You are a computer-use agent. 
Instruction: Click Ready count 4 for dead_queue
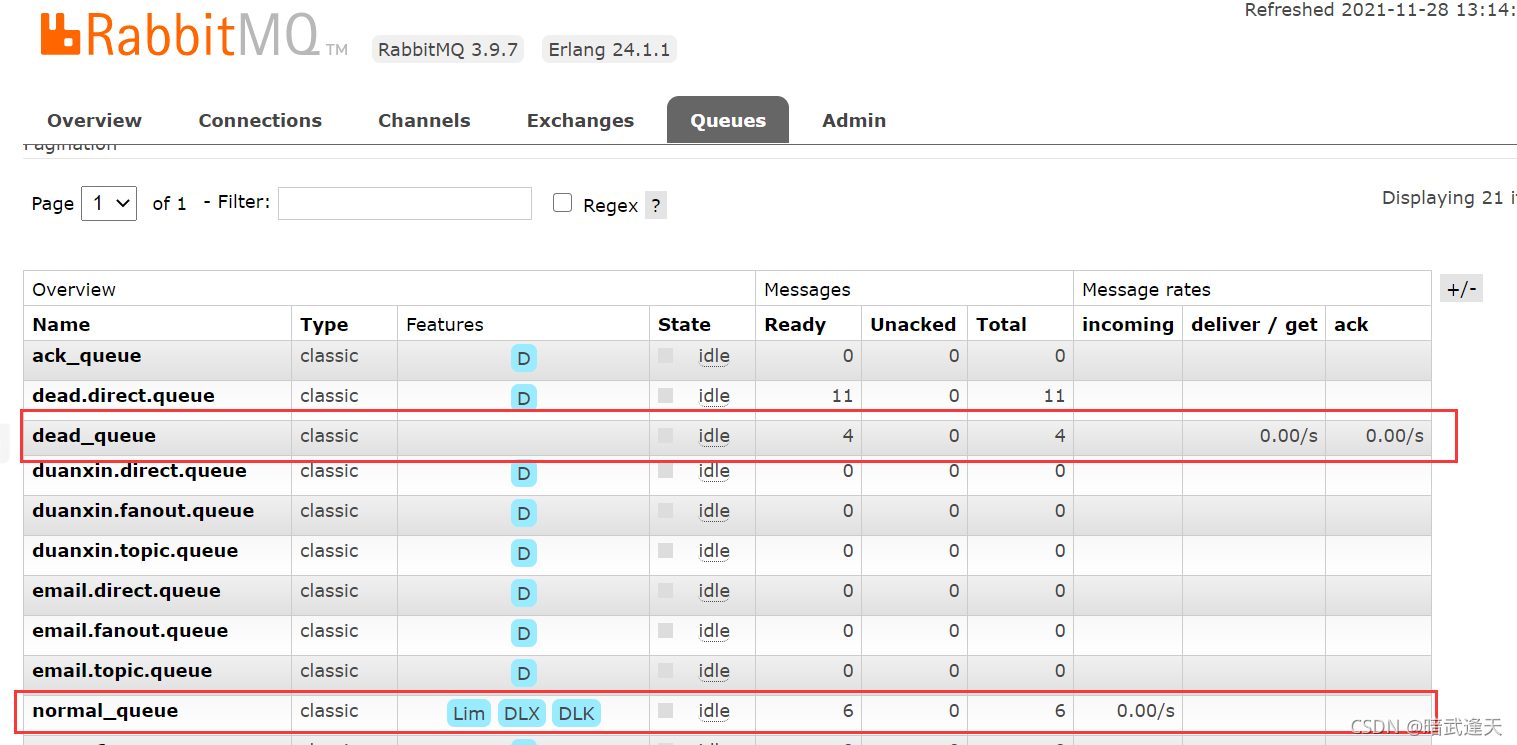[848, 436]
